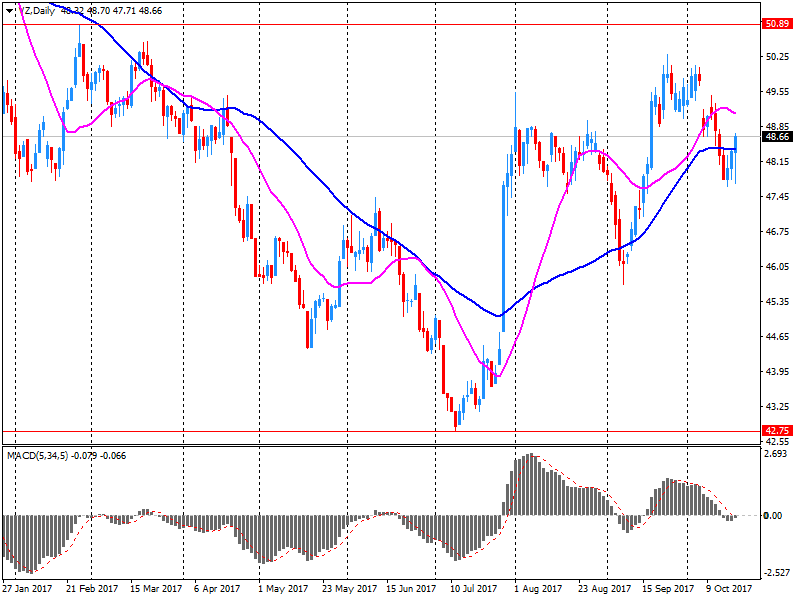Click the 48.15 price scale value

[778, 162]
